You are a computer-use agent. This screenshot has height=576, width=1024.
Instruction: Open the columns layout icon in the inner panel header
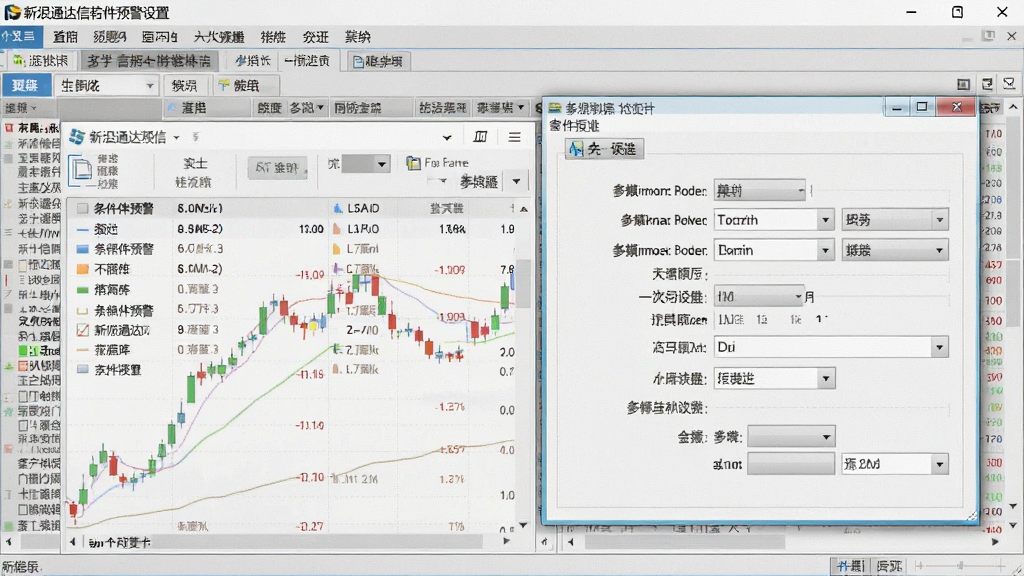click(x=480, y=137)
